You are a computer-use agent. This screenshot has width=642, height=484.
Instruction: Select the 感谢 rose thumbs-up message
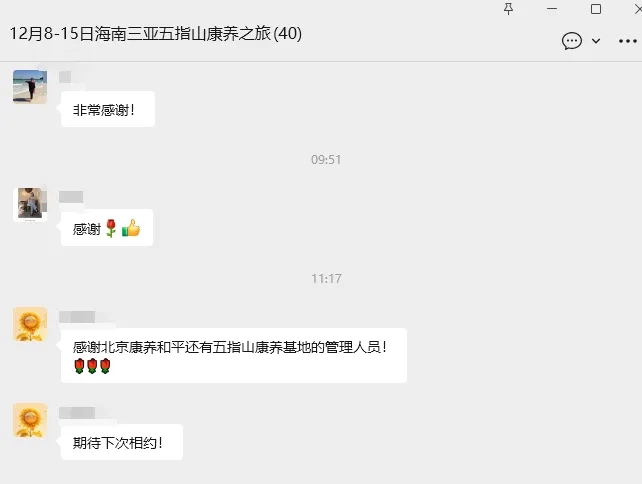107,228
